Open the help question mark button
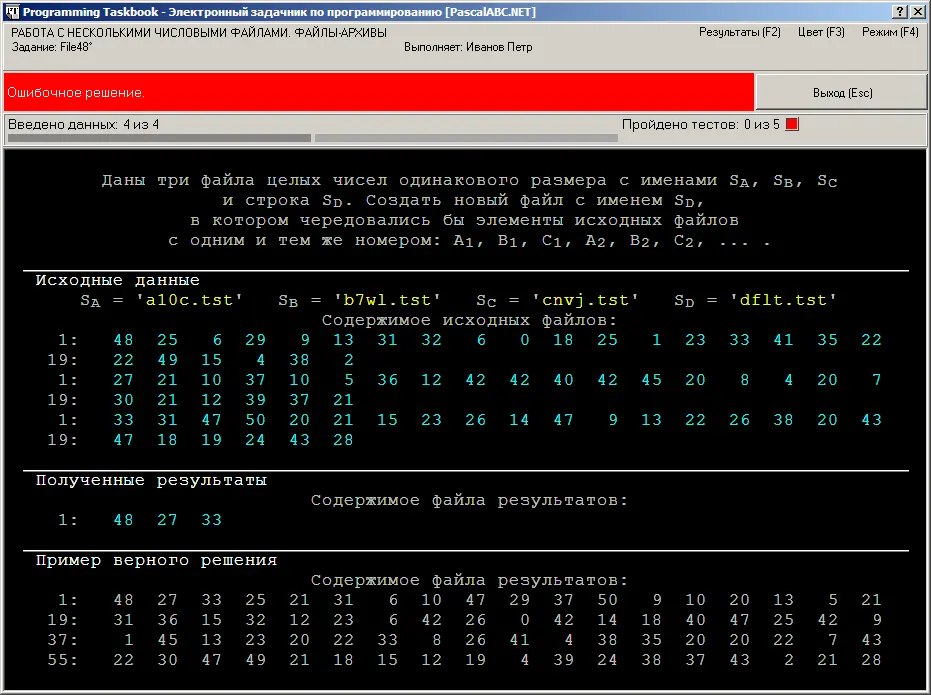 coord(900,11)
